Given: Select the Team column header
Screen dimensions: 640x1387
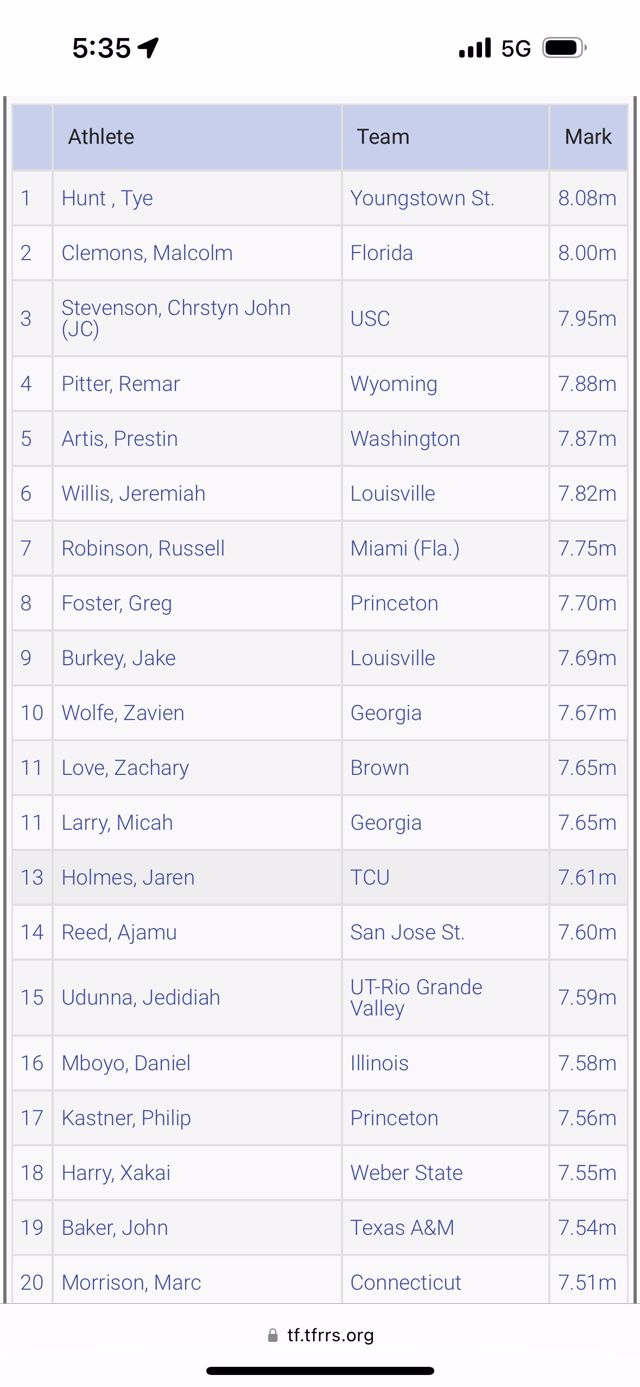Looking at the screenshot, I should [383, 137].
